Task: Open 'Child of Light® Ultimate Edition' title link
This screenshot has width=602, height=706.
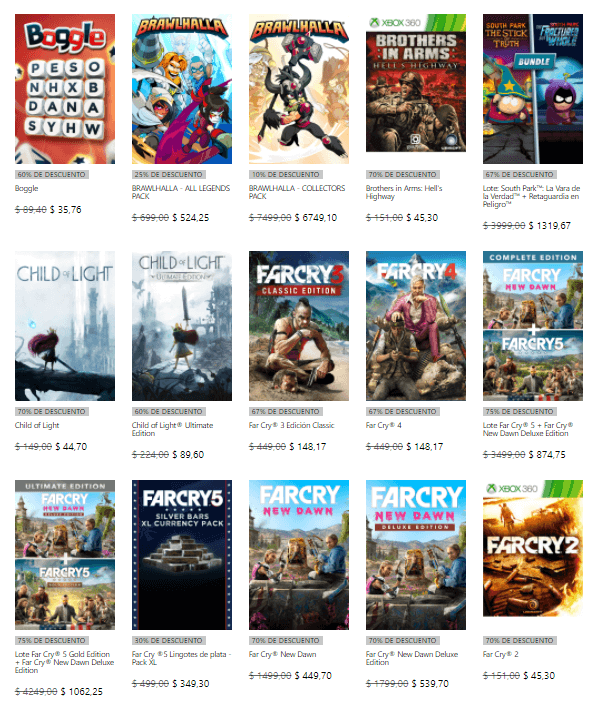Action: pos(172,429)
